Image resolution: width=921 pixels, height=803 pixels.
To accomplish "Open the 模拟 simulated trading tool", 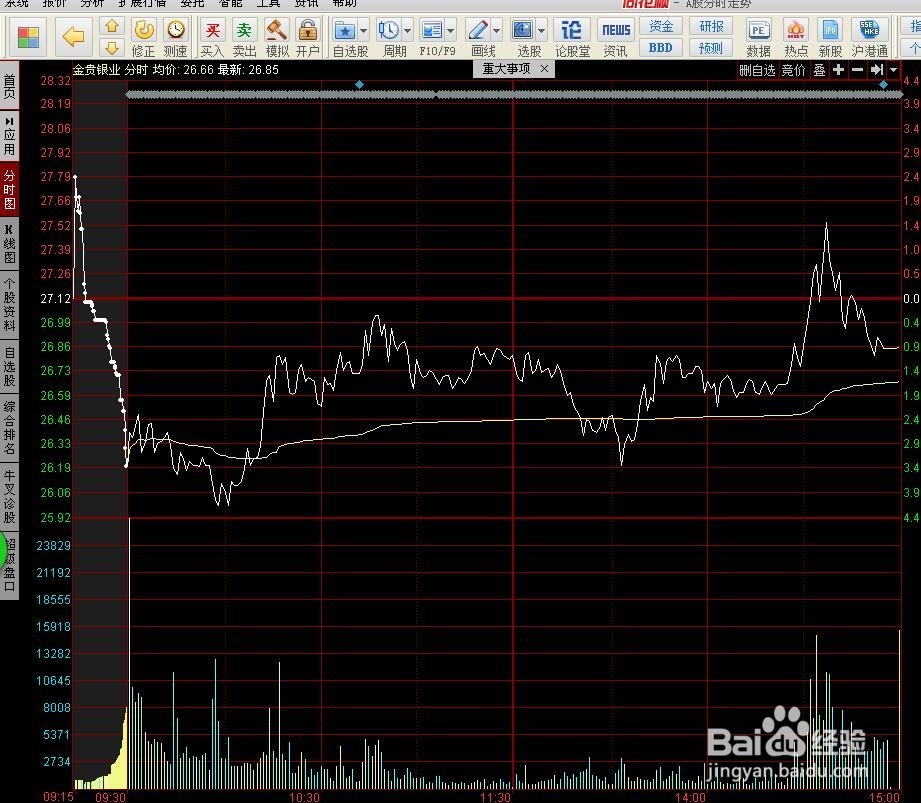I will [x=276, y=38].
